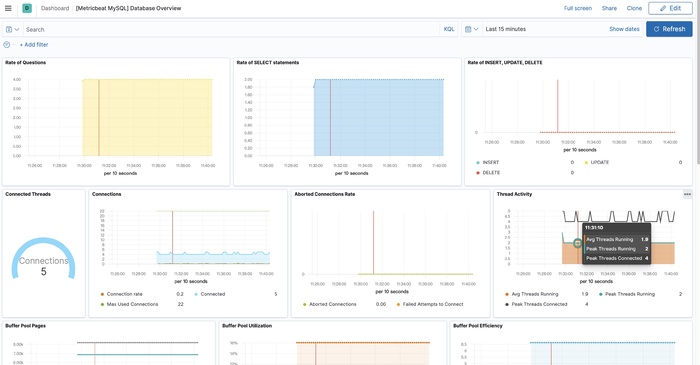Open Thread Activity panel options menu
Image resolution: width=700 pixels, height=365 pixels.
(x=687, y=194)
